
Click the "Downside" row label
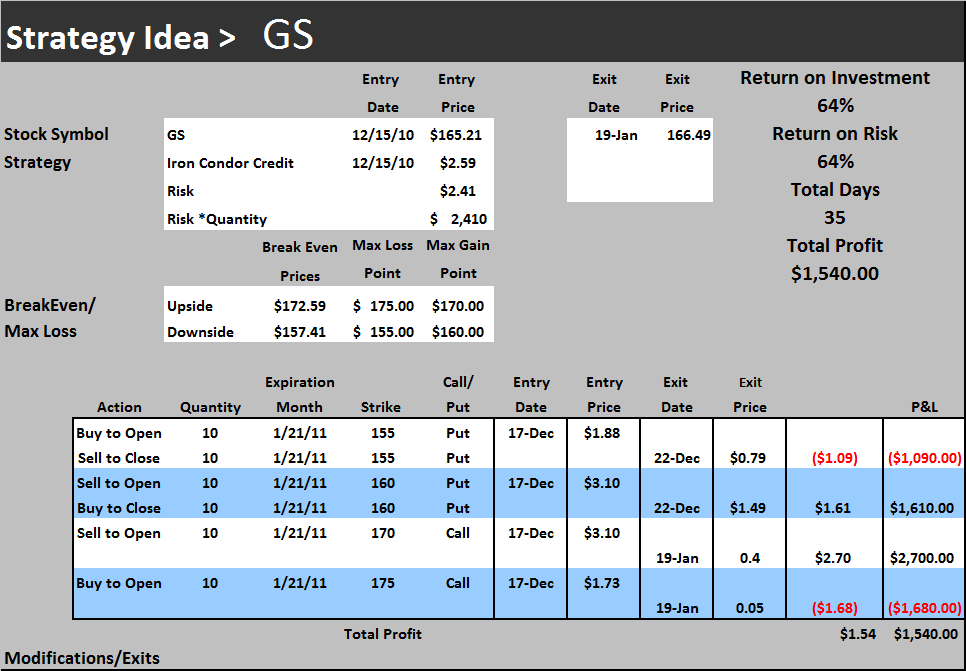coord(200,332)
